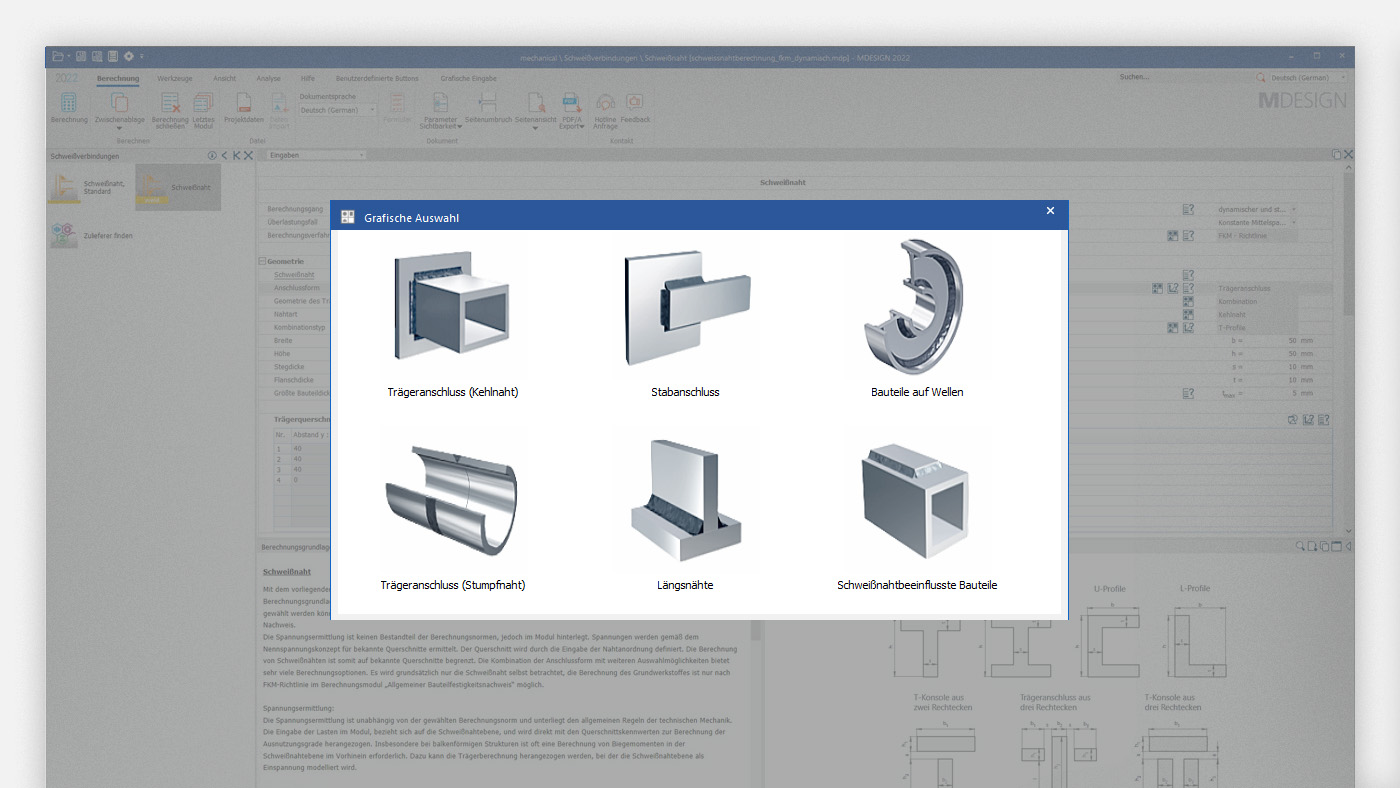
Task: Open the dynamischer und st... dropdown
Action: coord(1256,210)
